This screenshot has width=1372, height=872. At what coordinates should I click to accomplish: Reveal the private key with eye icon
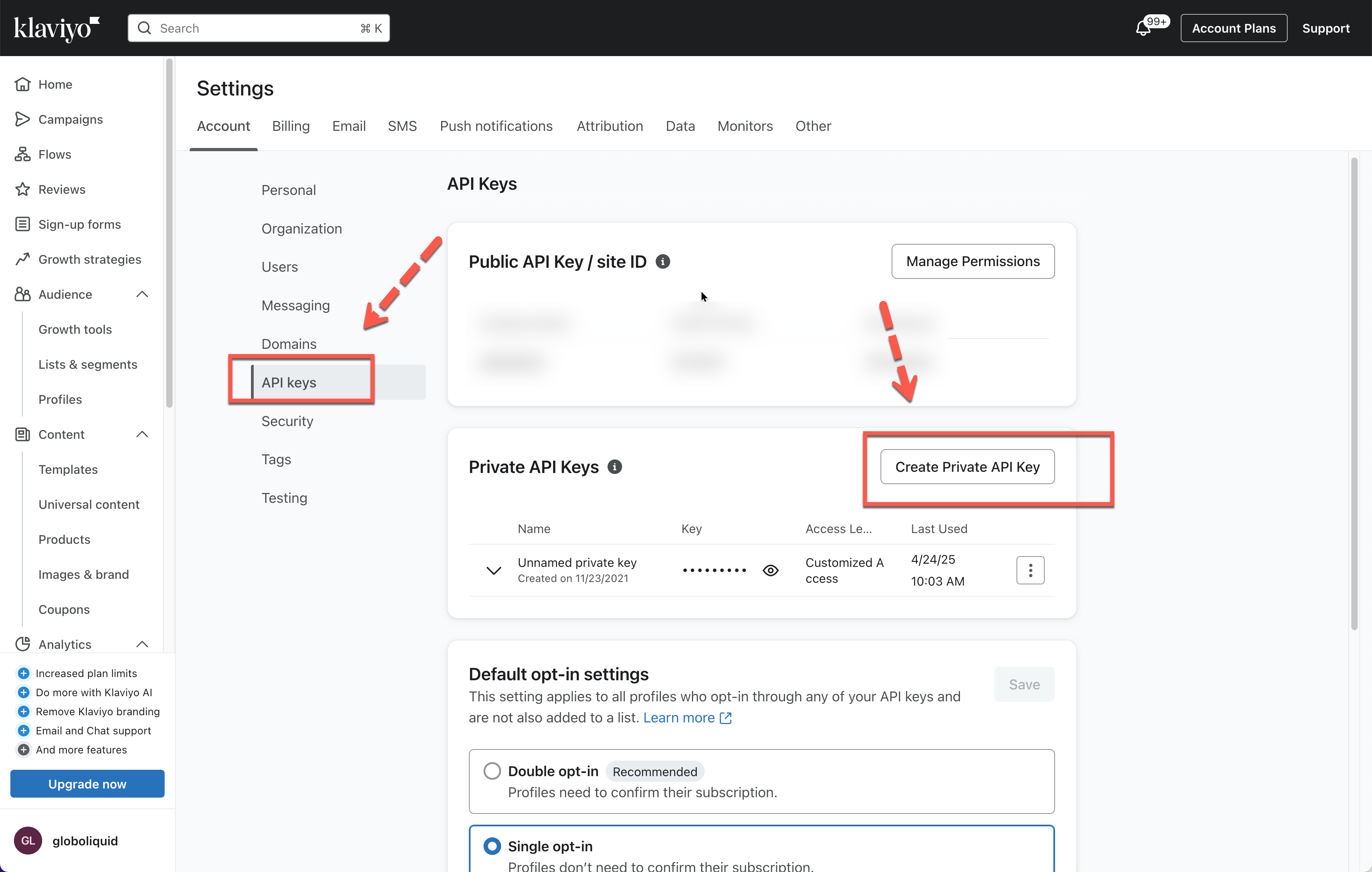770,570
